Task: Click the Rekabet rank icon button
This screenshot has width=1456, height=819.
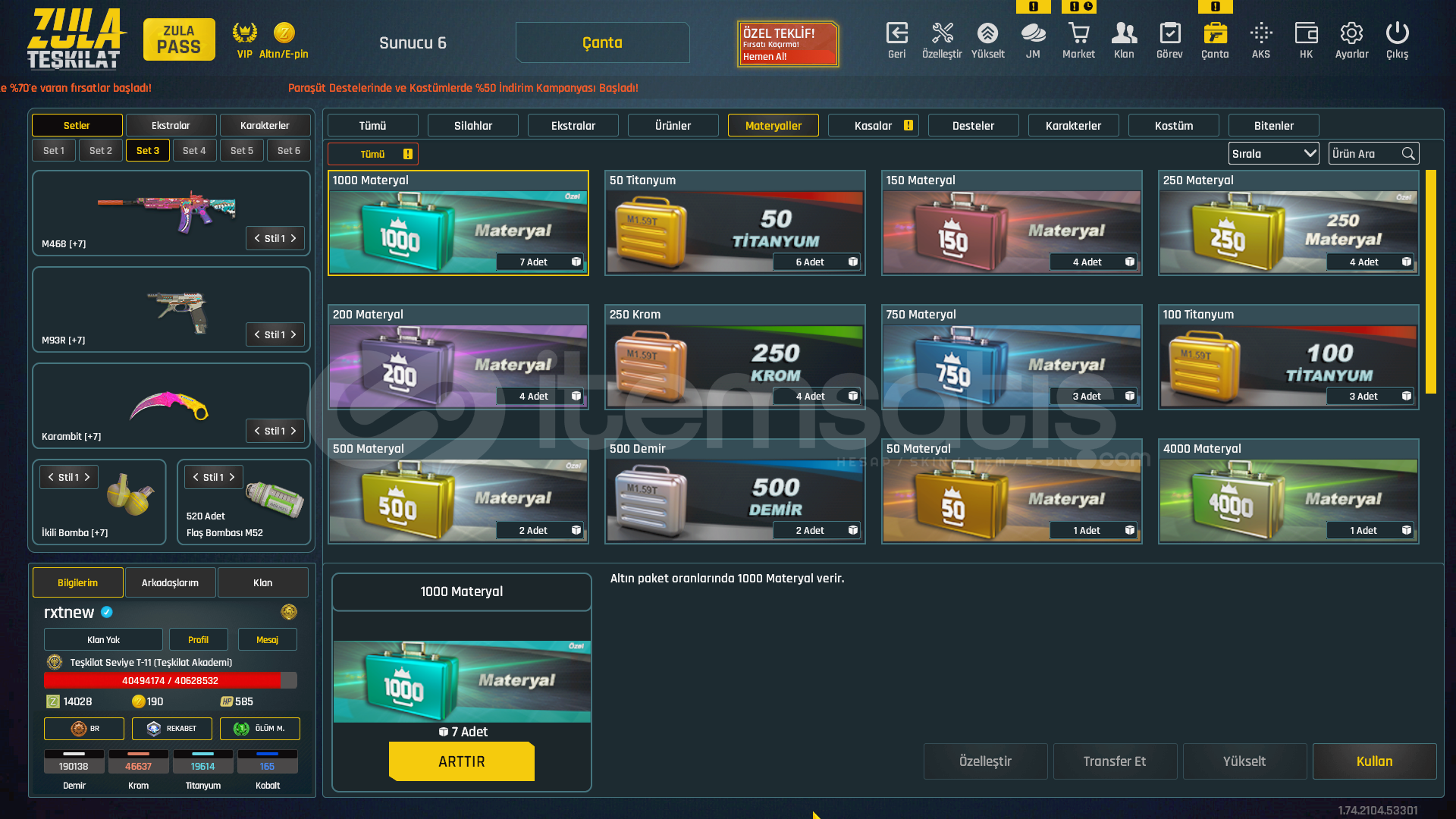Action: [171, 729]
